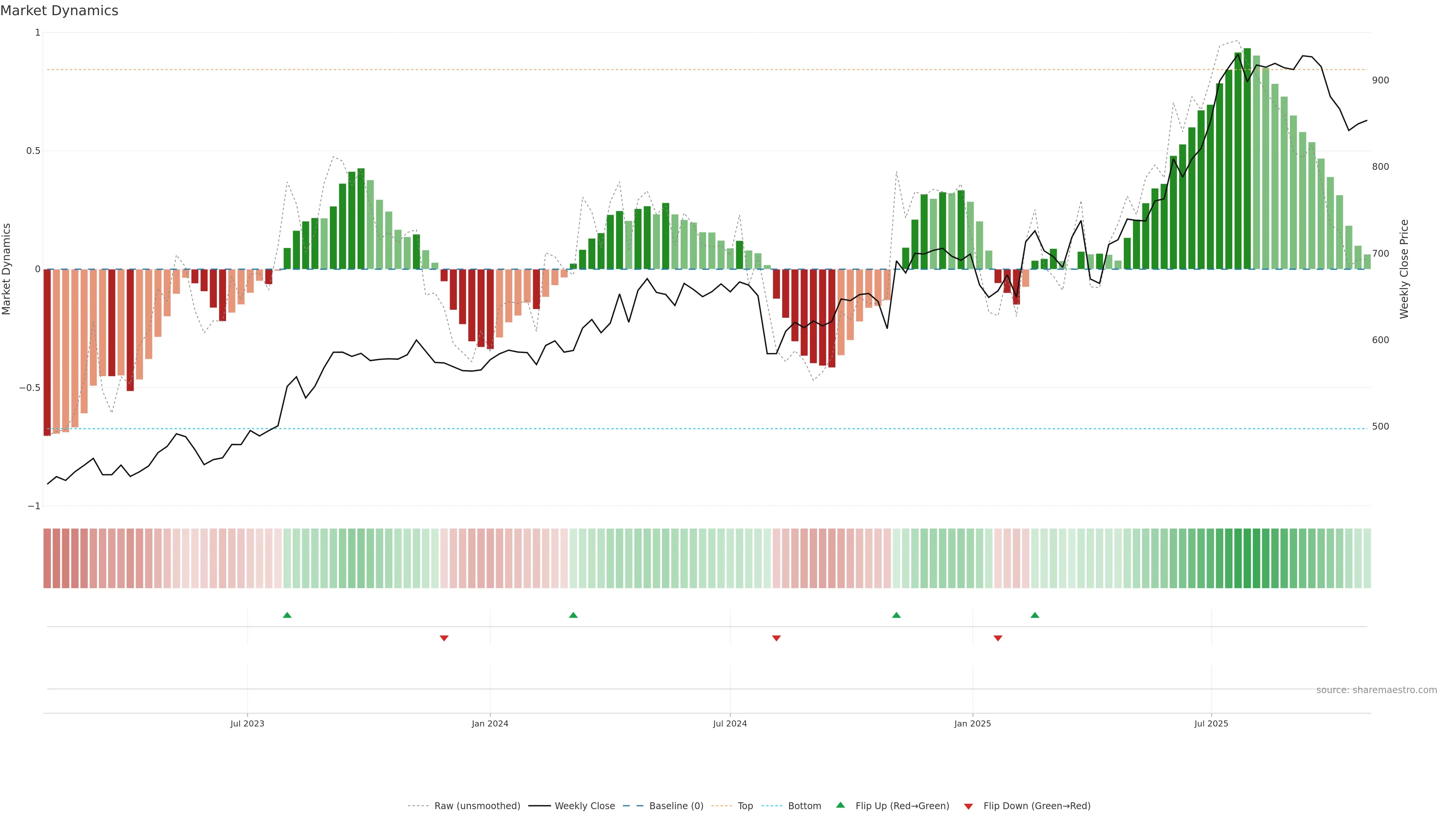Click the red flip-down triangle after Jul 2024

pos(777,638)
